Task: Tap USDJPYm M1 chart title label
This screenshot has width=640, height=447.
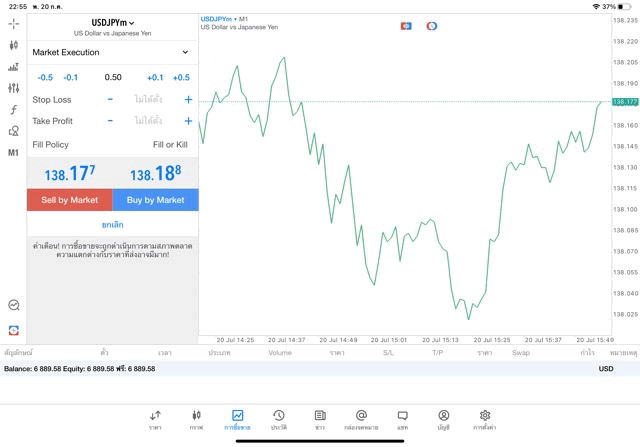Action: [224, 19]
